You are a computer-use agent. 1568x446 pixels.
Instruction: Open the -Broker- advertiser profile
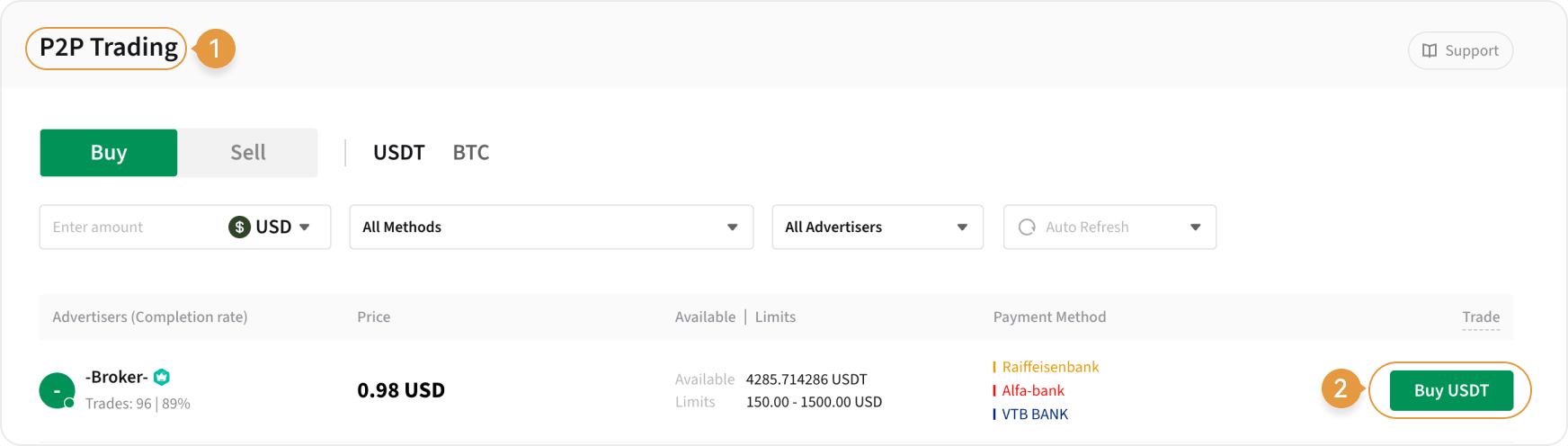tap(117, 377)
